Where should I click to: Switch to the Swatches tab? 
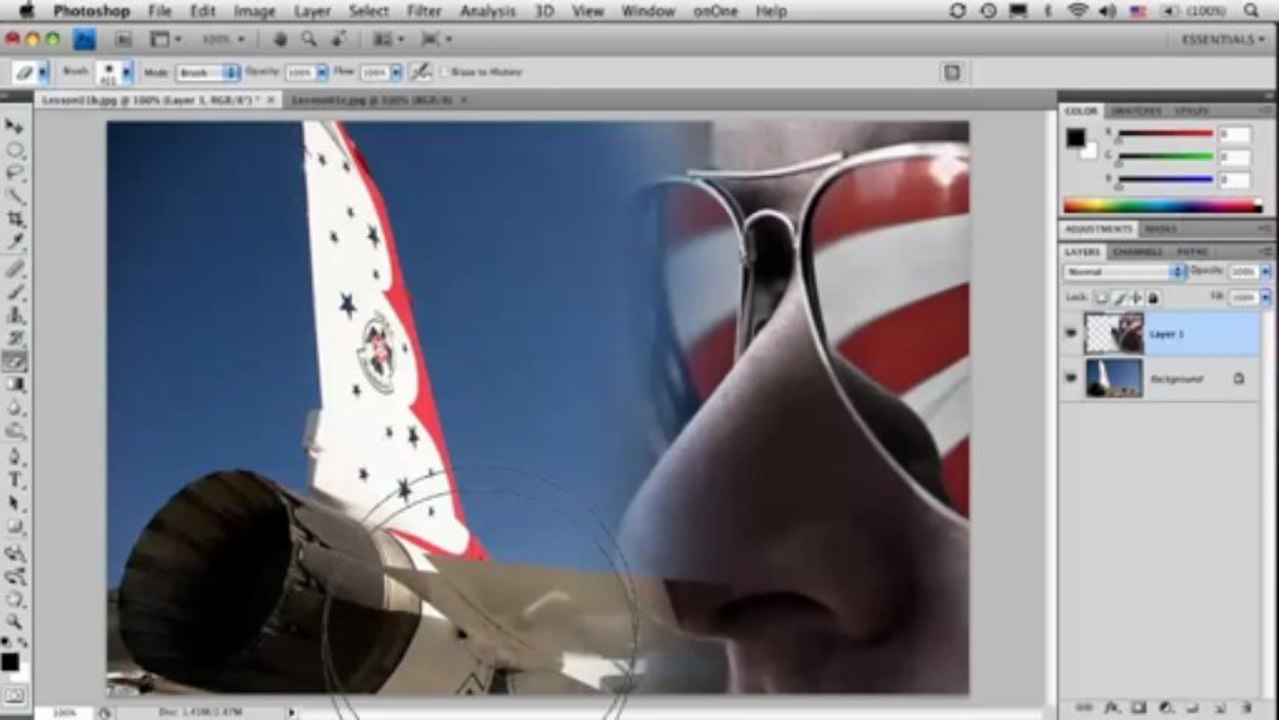1137,110
